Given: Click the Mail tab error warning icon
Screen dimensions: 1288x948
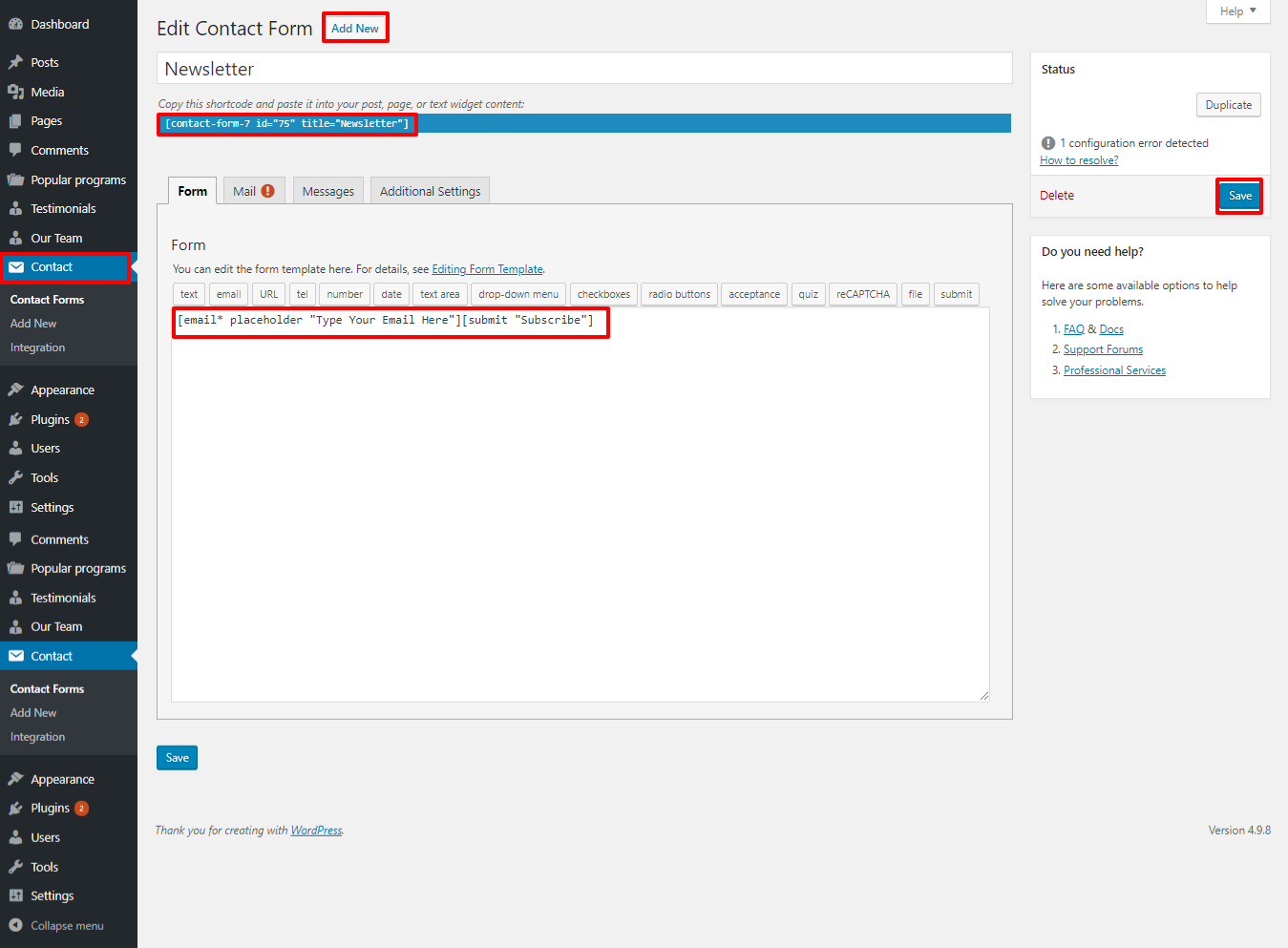Looking at the screenshot, I should [x=268, y=191].
